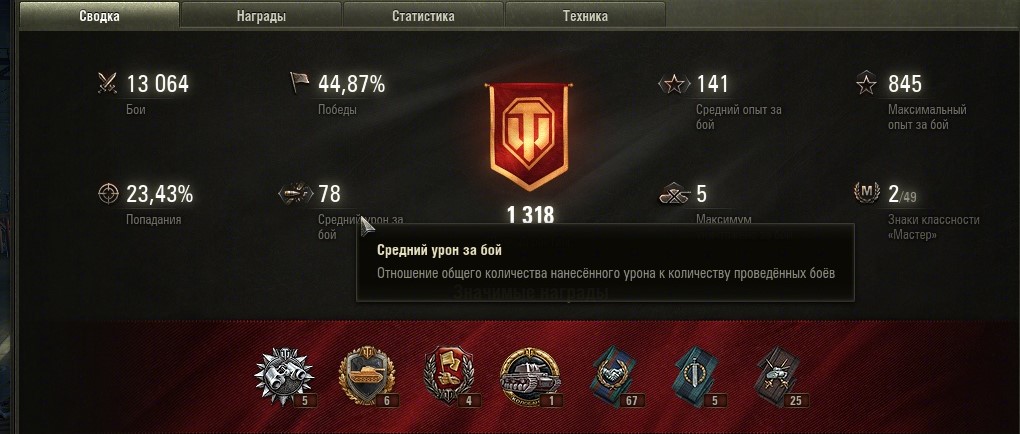Select the red personal rating banner
Screen dimensions: 1020x434
[529, 136]
